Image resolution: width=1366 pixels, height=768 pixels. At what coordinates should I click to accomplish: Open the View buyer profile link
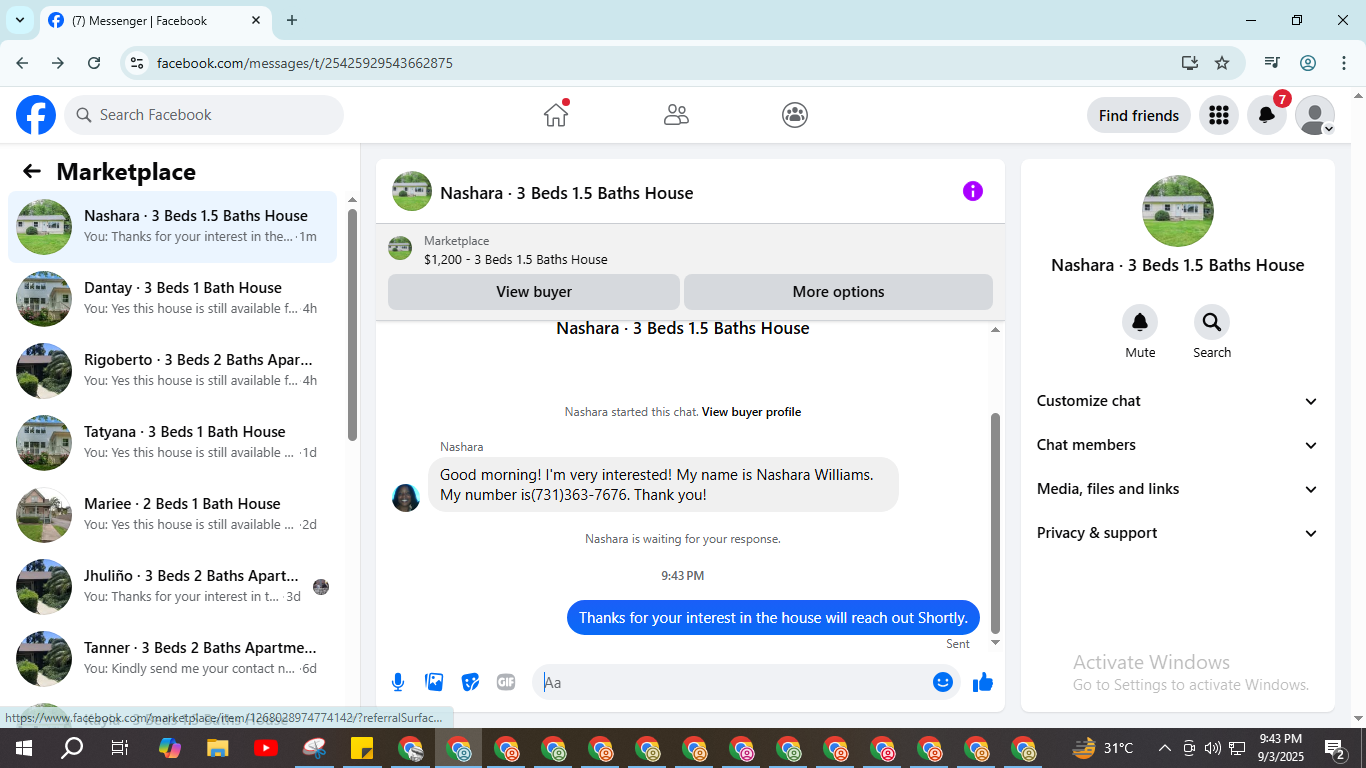pyautogui.click(x=751, y=412)
